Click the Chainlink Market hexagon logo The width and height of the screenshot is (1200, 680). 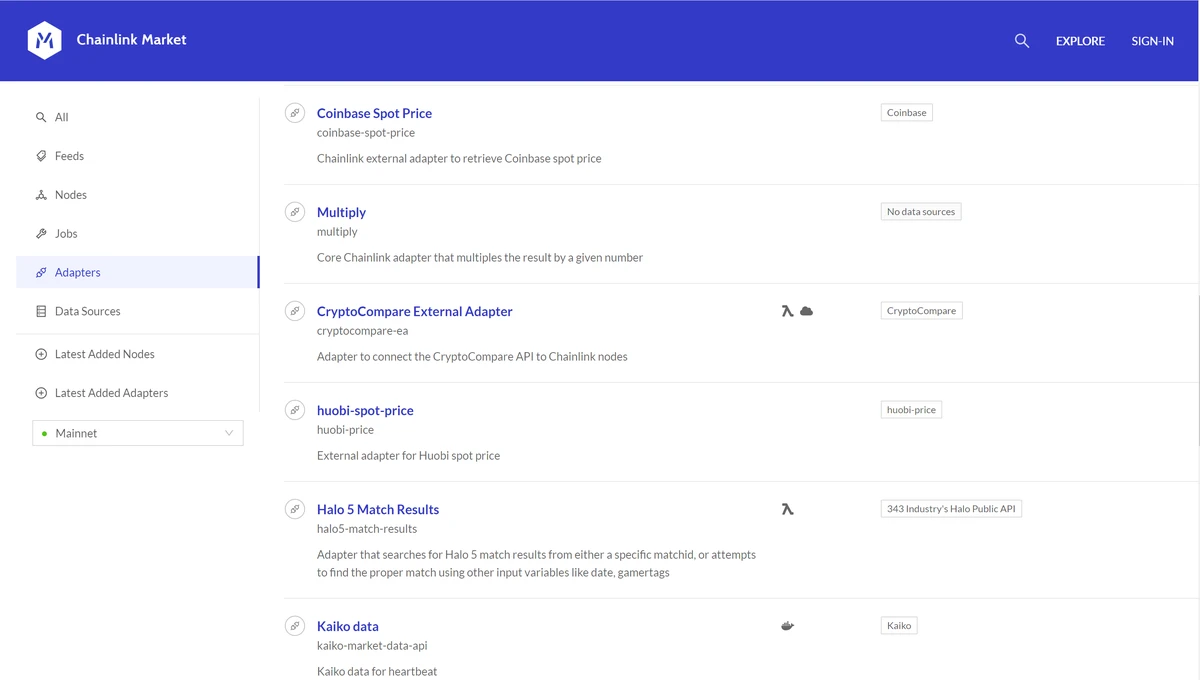pyautogui.click(x=44, y=41)
